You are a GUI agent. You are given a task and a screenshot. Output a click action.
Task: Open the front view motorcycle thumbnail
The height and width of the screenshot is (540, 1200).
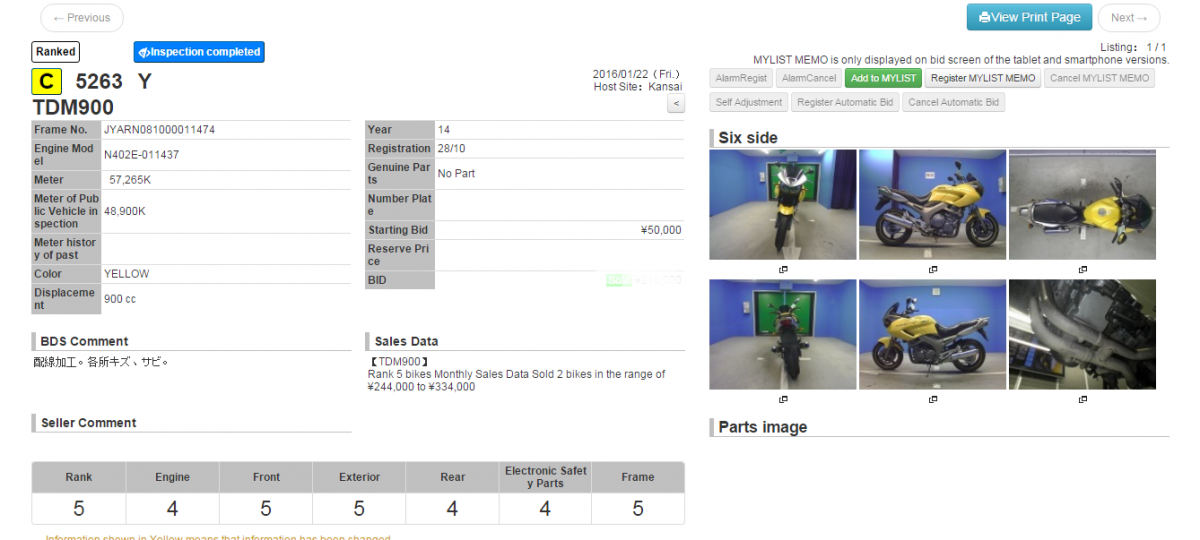[x=783, y=205]
